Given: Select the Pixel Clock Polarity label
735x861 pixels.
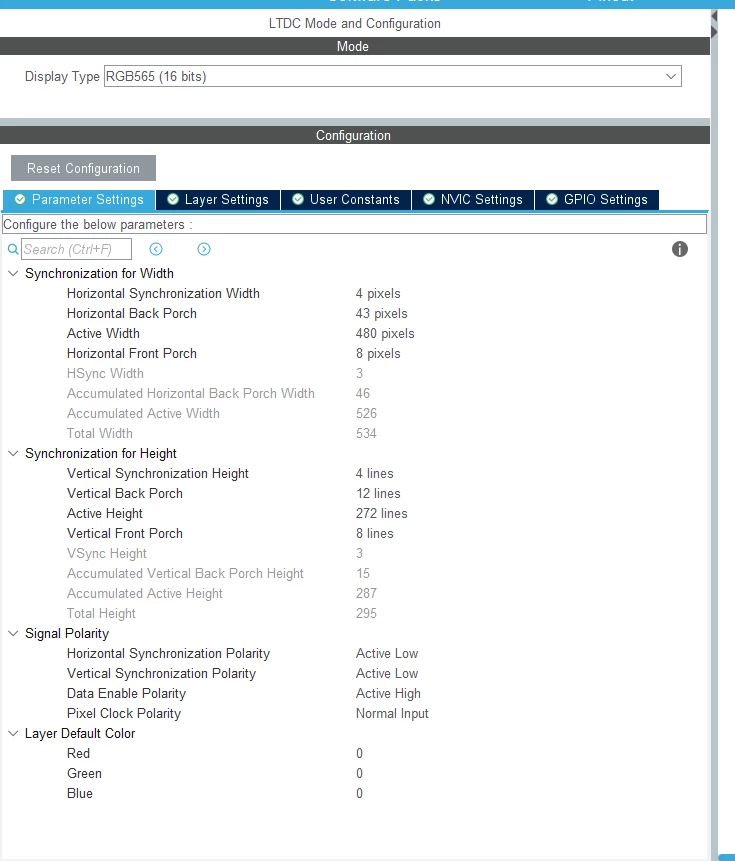Looking at the screenshot, I should pos(124,713).
